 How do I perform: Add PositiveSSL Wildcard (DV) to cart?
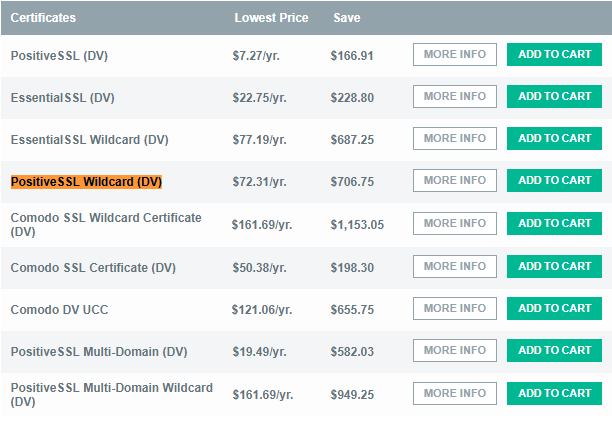tap(554, 180)
